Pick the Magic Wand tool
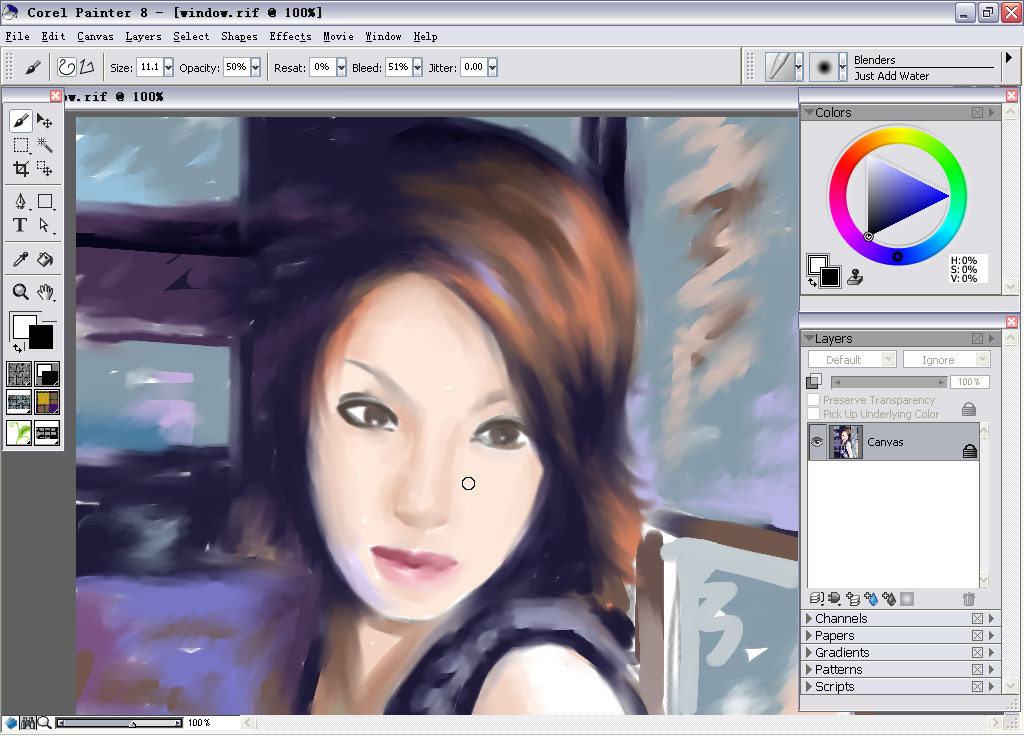 (x=44, y=145)
